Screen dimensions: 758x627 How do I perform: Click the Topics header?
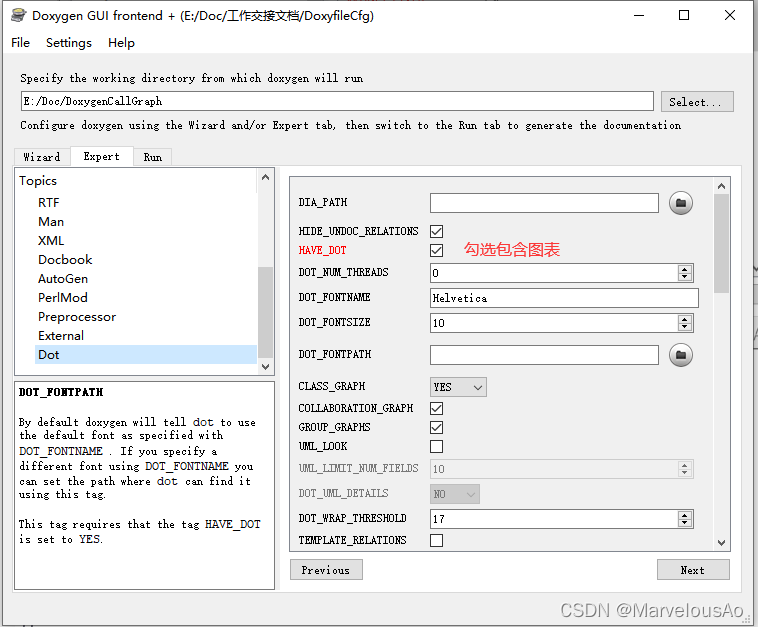(38, 181)
